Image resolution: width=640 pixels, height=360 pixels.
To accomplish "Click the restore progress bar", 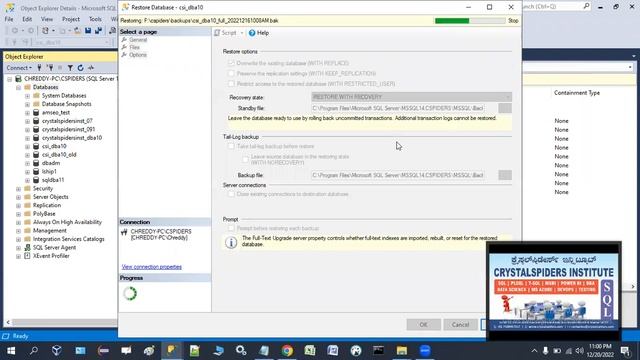I will coord(470,21).
